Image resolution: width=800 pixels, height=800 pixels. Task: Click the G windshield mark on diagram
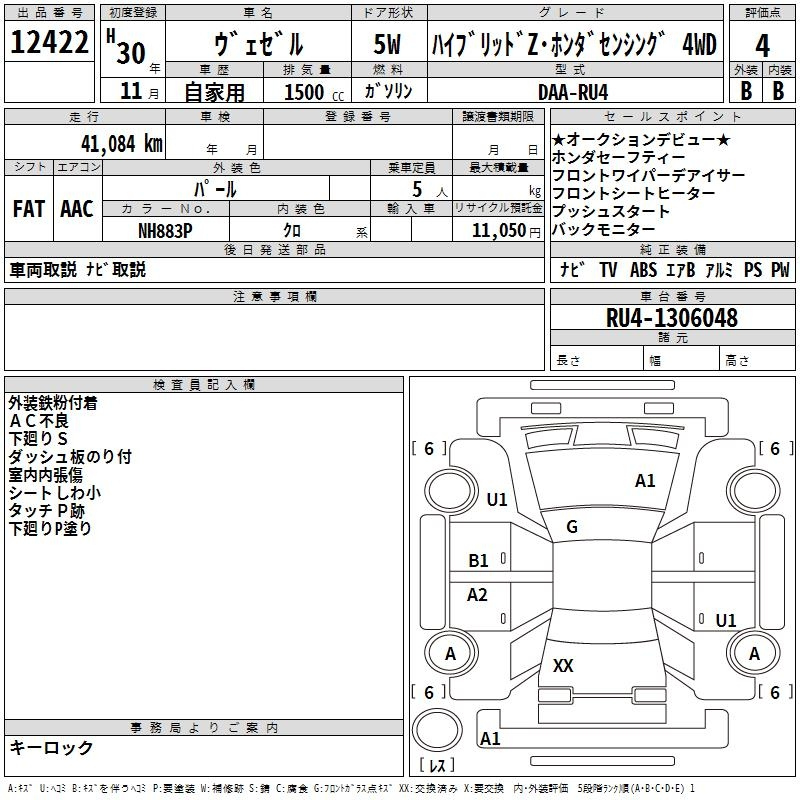572,527
